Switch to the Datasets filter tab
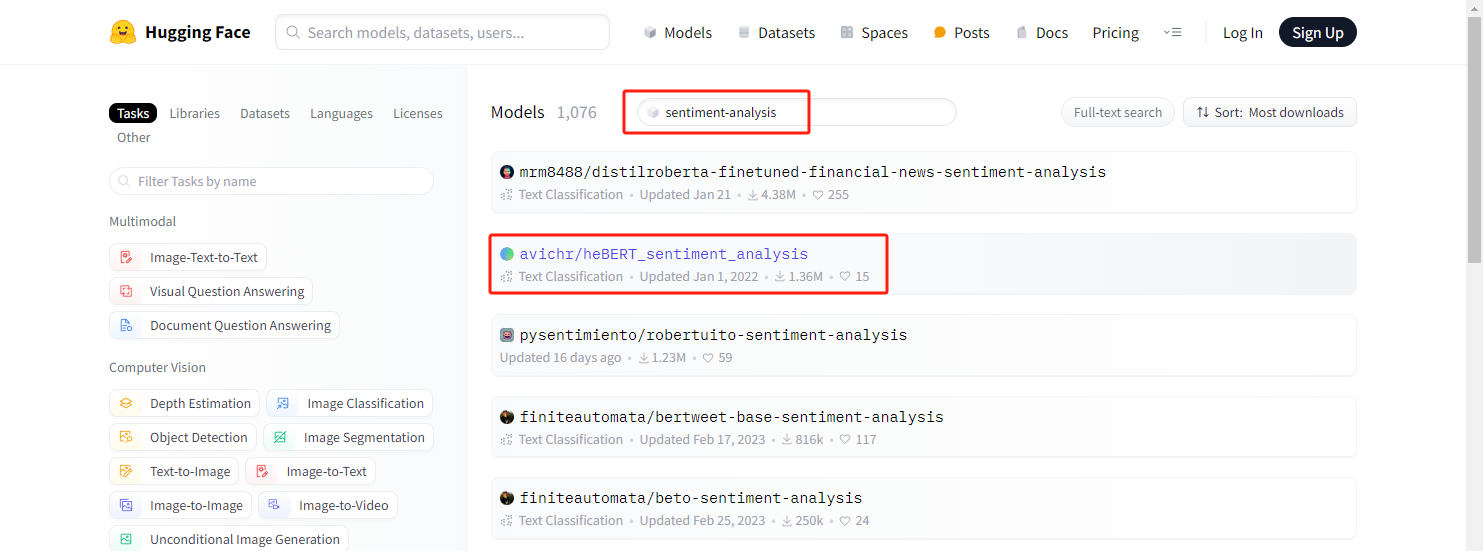 [x=265, y=113]
